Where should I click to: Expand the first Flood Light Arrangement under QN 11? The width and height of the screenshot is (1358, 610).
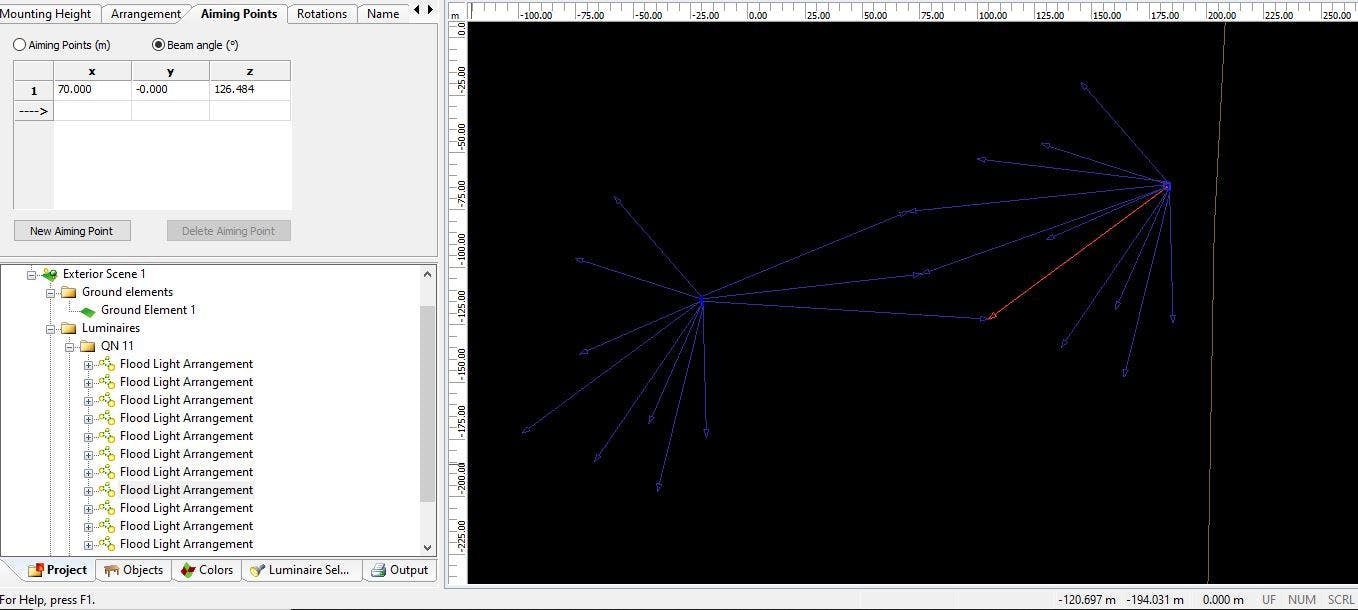tap(88, 364)
